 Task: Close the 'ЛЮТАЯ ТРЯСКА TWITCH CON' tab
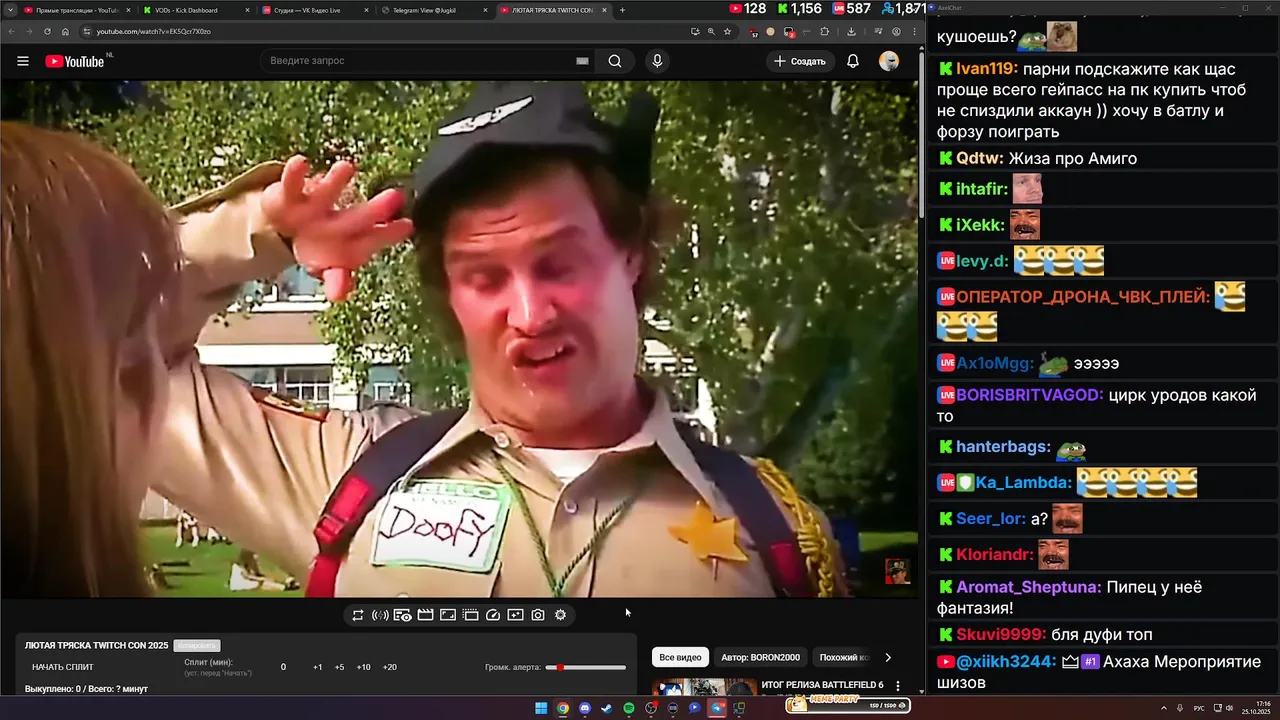(x=603, y=10)
